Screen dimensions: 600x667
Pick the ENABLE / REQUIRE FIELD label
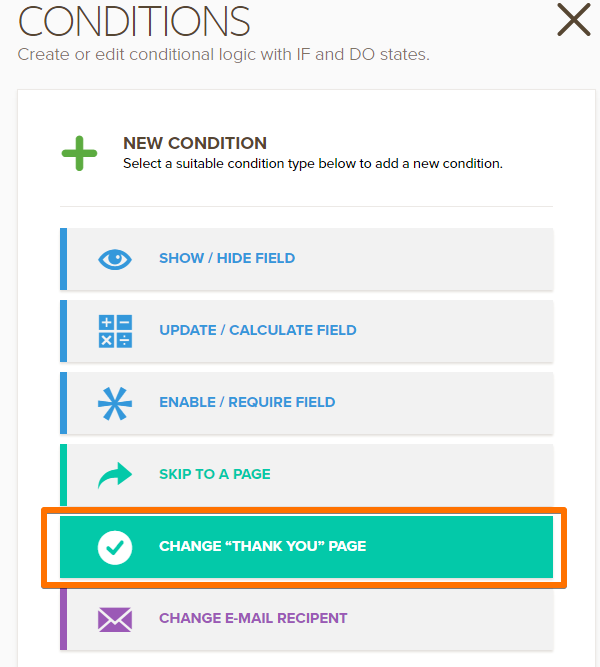pos(247,403)
